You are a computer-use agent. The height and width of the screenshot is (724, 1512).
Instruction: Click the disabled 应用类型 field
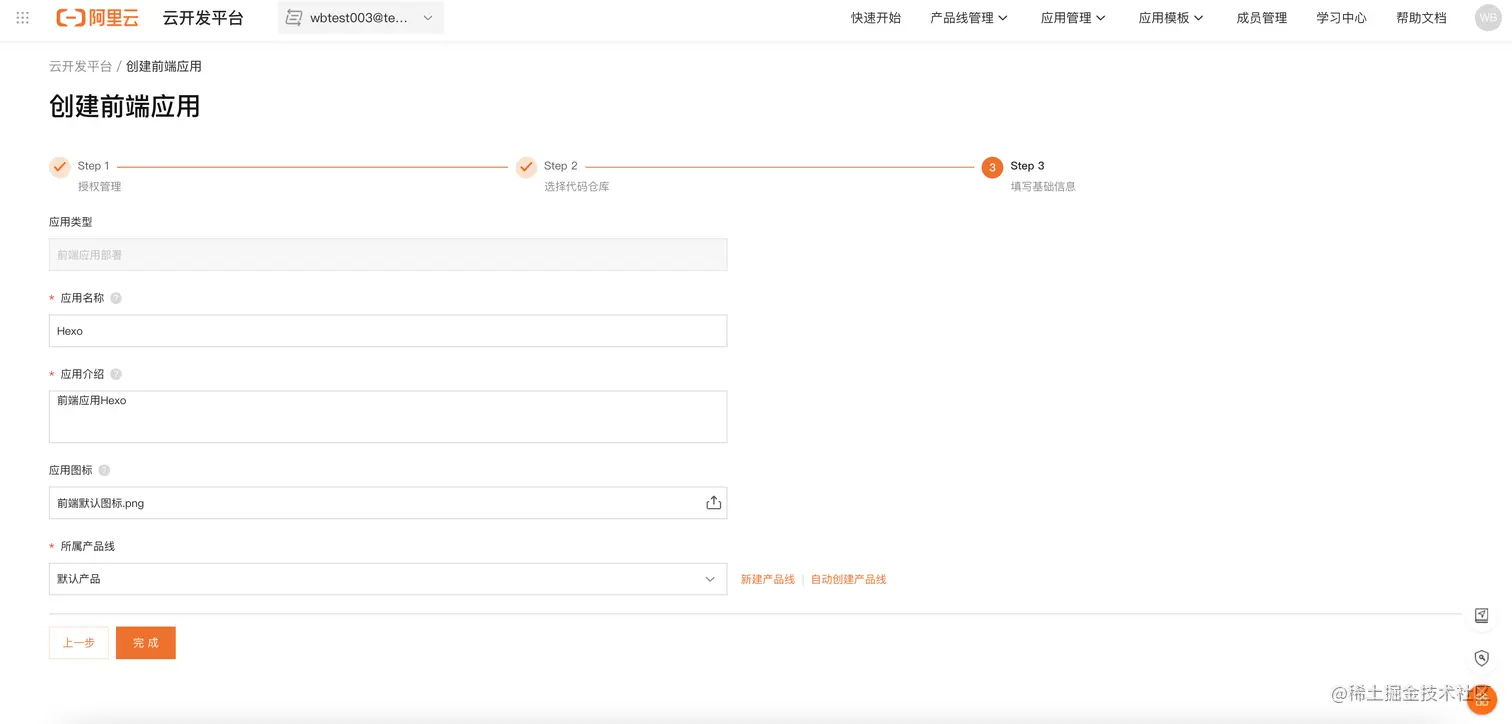pyautogui.click(x=388, y=255)
